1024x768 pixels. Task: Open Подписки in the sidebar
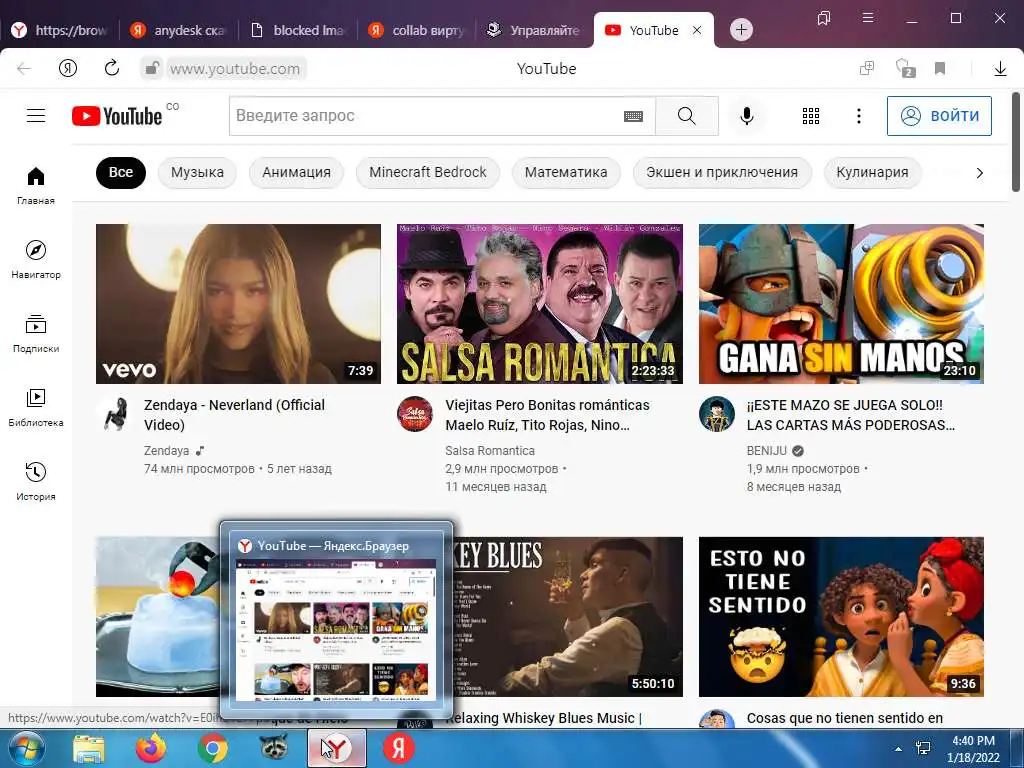click(36, 333)
